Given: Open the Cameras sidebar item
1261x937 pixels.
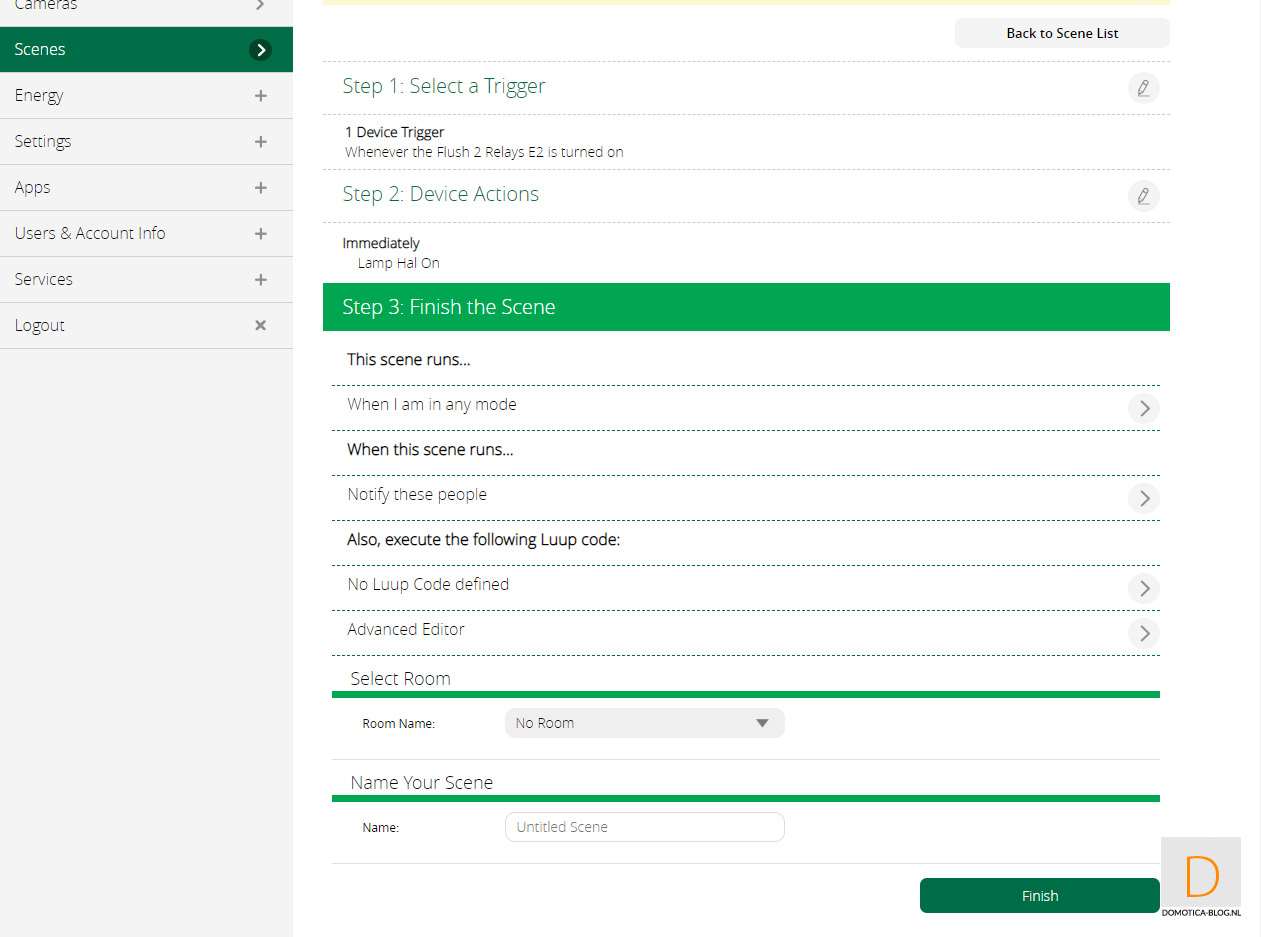Looking at the screenshot, I should [x=46, y=6].
